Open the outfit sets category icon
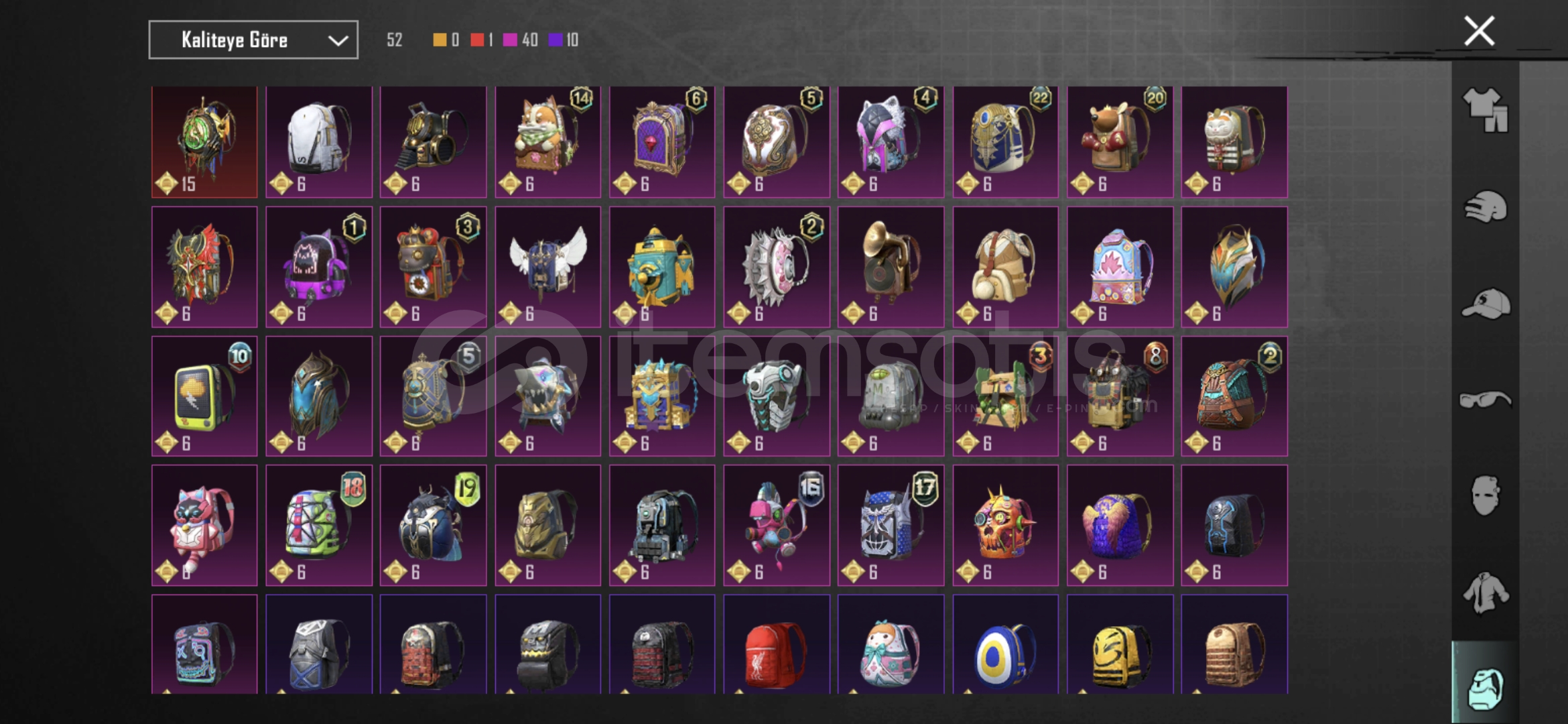1568x724 pixels. [1485, 109]
